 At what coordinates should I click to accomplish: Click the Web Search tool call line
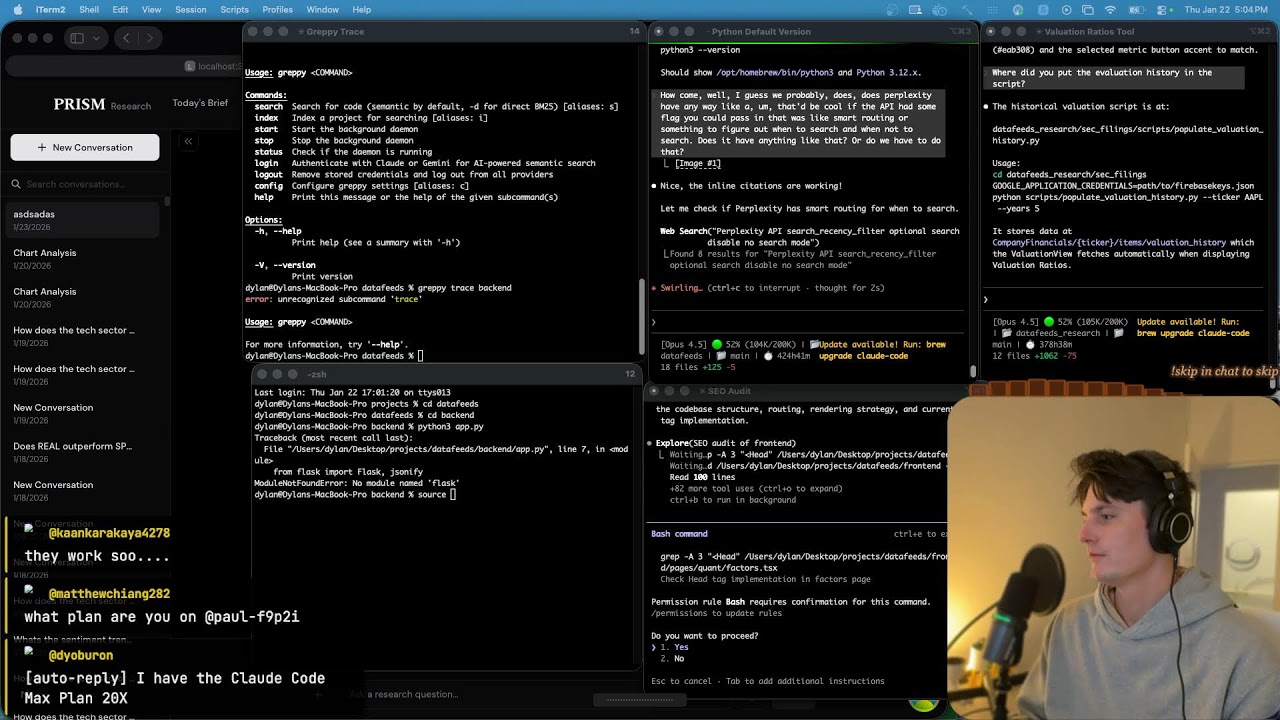coord(809,237)
